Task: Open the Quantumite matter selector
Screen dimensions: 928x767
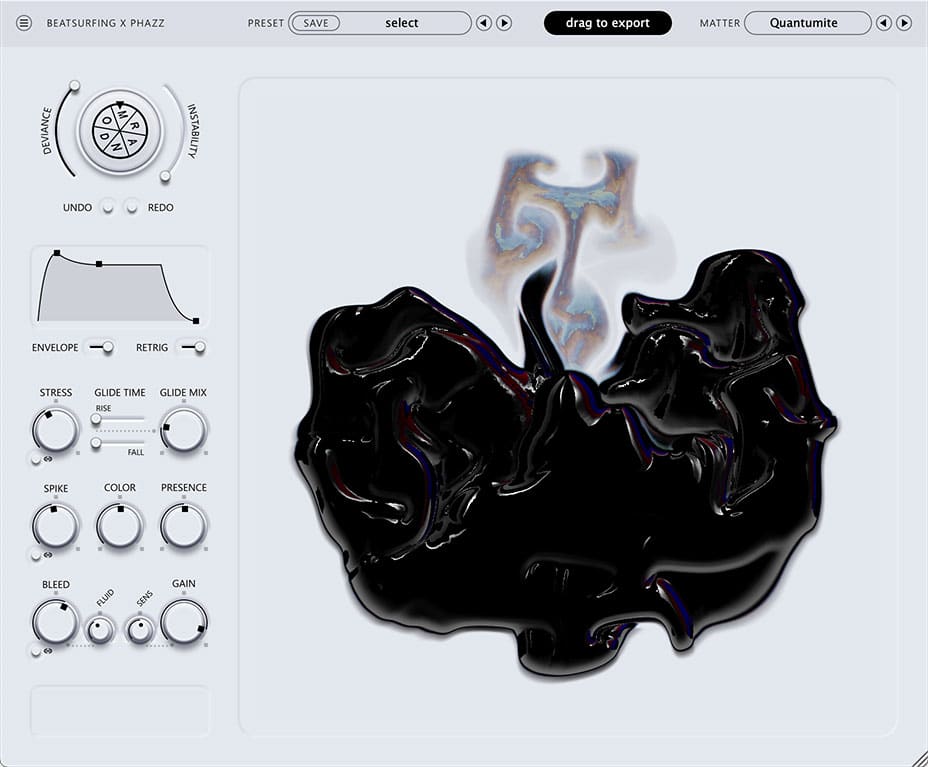Action: [807, 22]
